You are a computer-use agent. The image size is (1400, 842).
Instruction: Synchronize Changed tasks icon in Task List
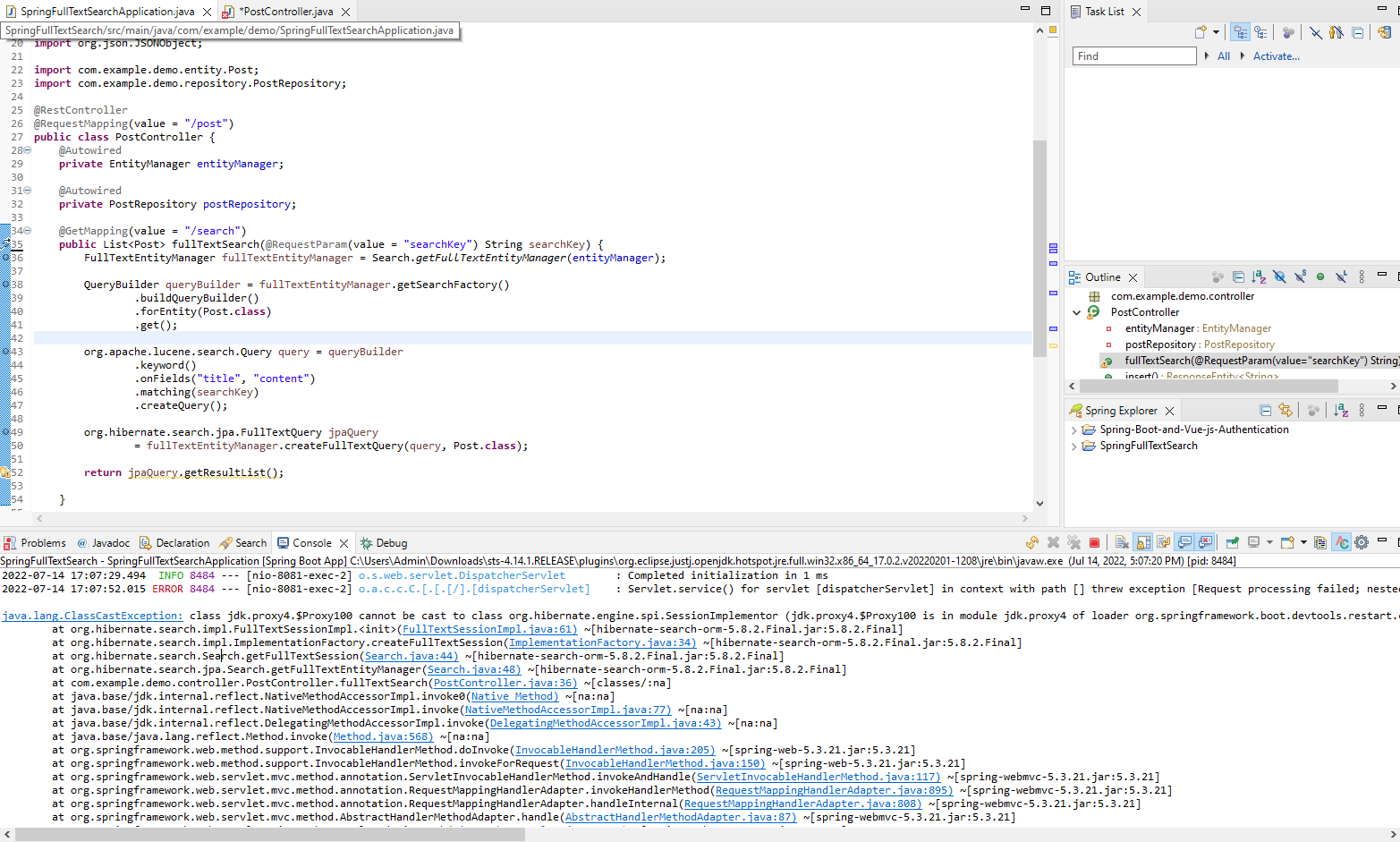click(x=1384, y=32)
